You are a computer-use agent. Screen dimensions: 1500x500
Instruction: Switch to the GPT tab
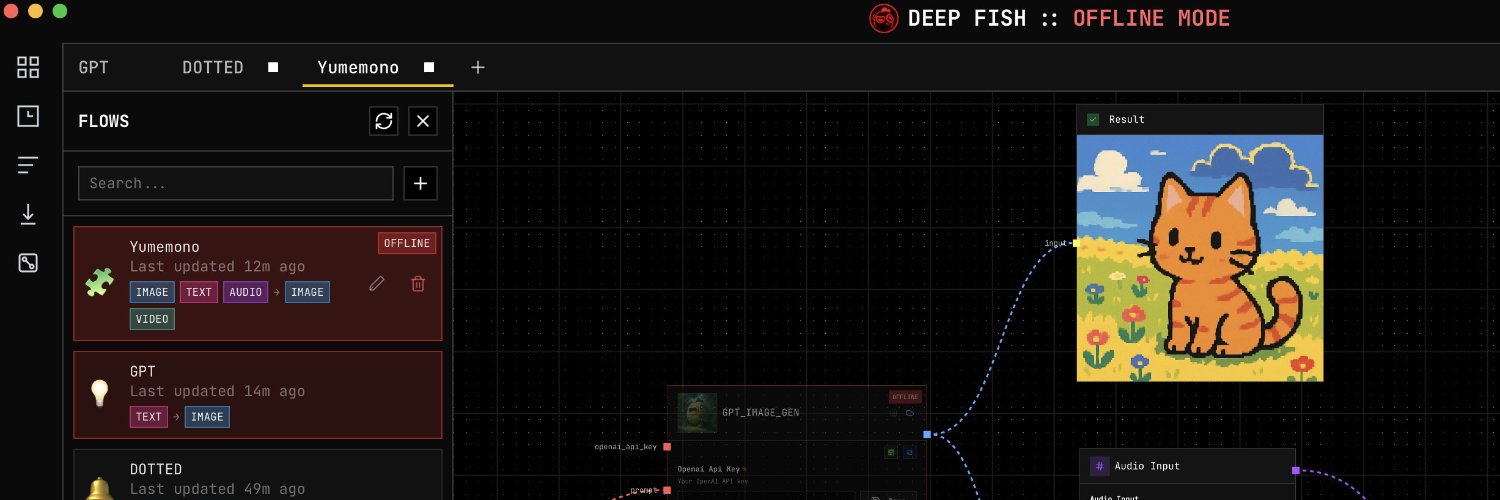tap(94, 68)
